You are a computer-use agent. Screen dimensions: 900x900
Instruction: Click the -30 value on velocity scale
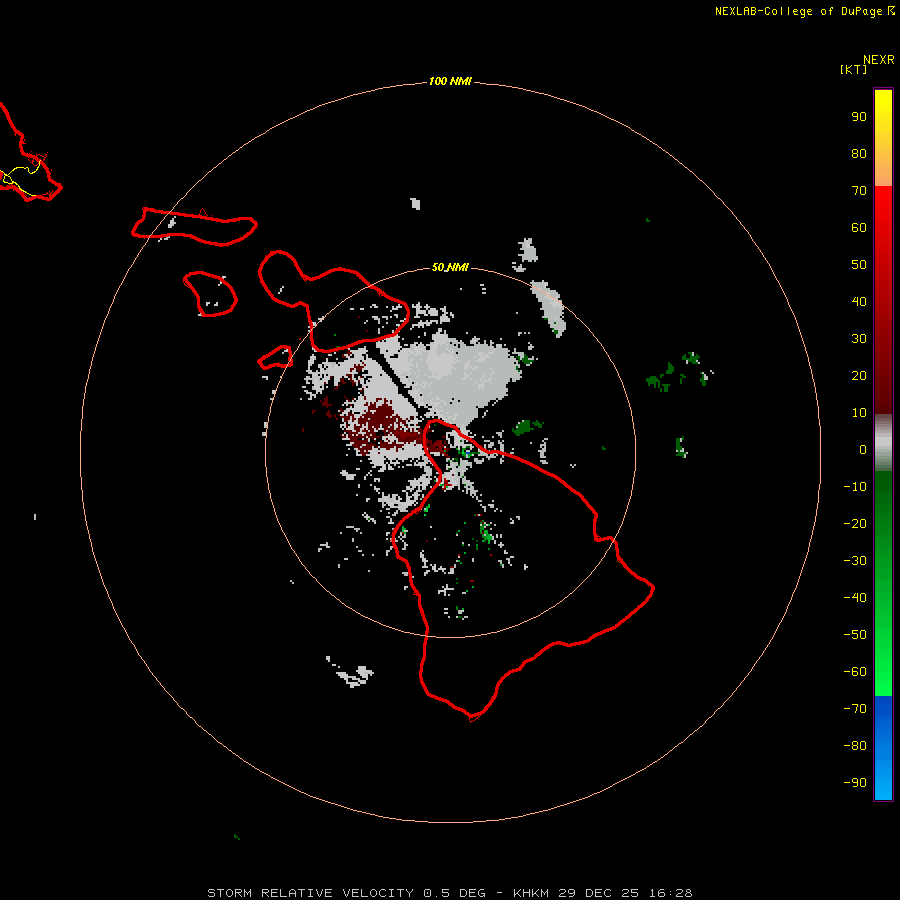[x=855, y=561]
